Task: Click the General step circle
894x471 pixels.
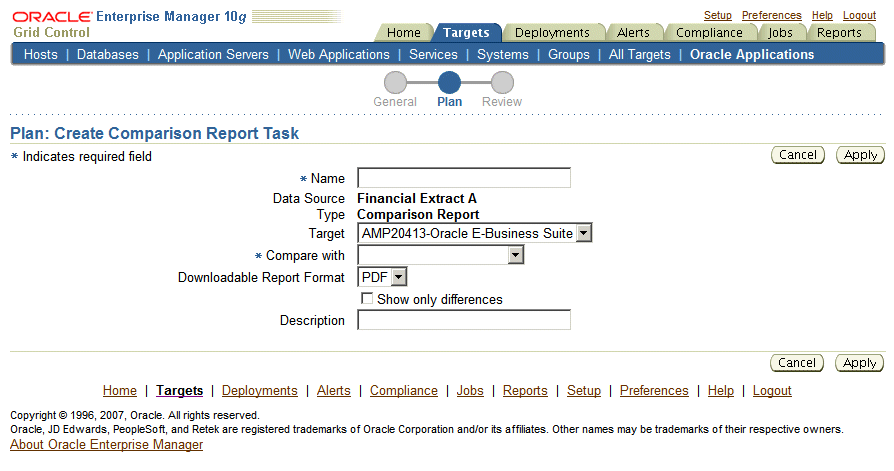Action: pos(395,83)
